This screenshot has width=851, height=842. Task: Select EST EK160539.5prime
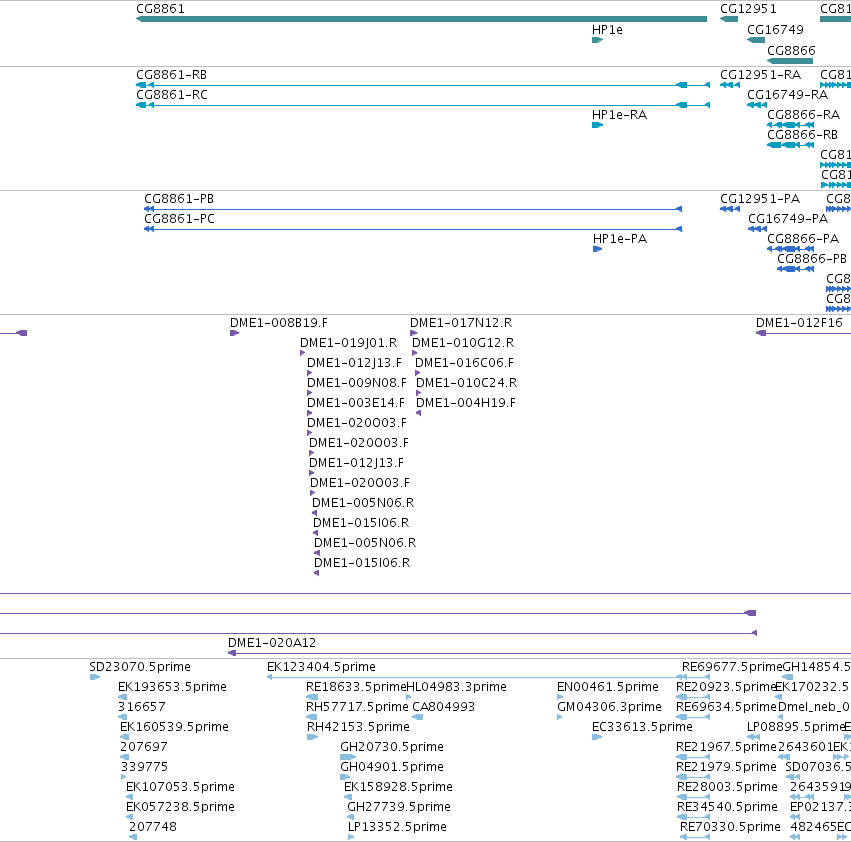pyautogui.click(x=174, y=727)
